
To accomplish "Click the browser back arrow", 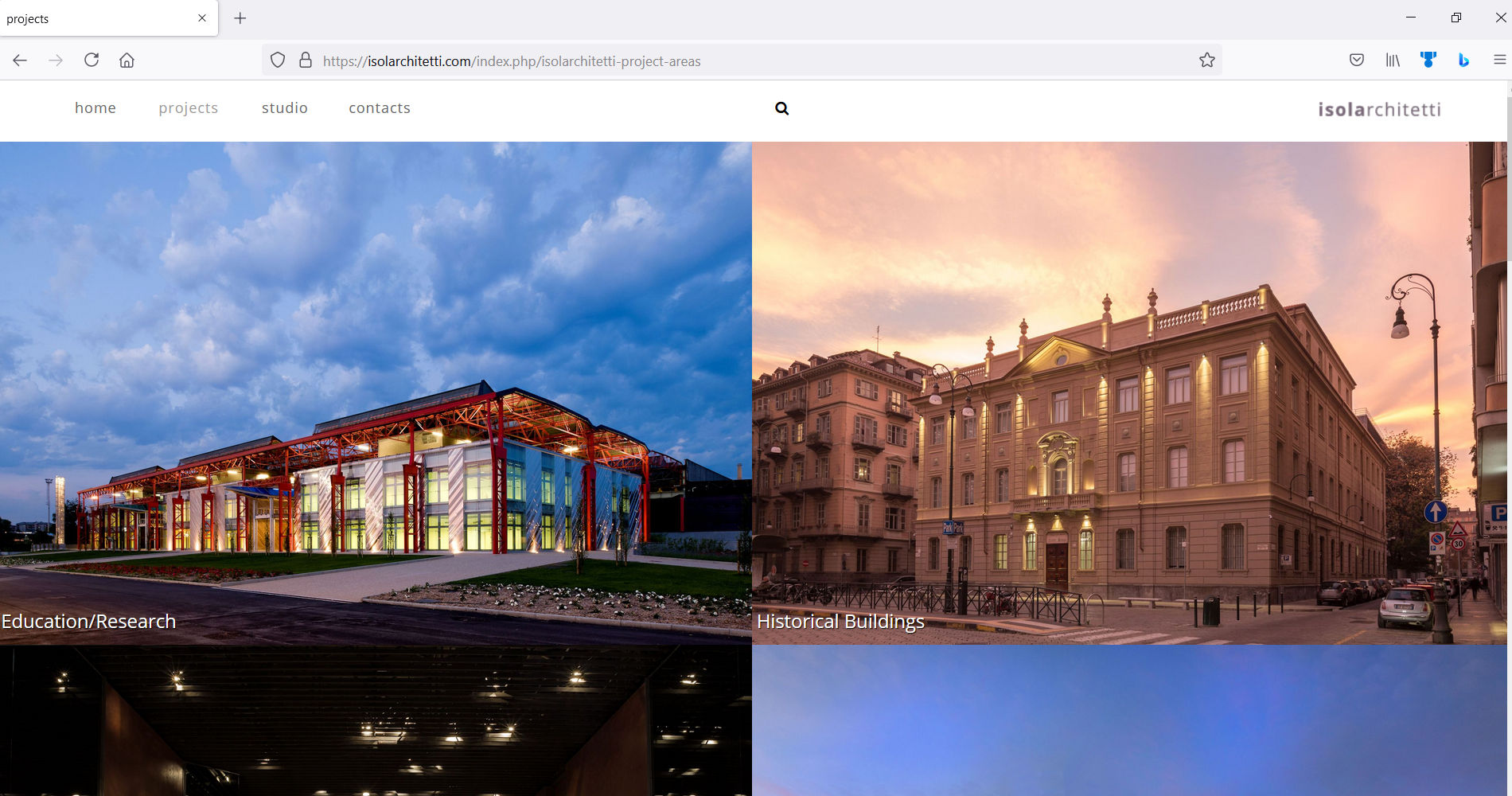I will pos(20,60).
